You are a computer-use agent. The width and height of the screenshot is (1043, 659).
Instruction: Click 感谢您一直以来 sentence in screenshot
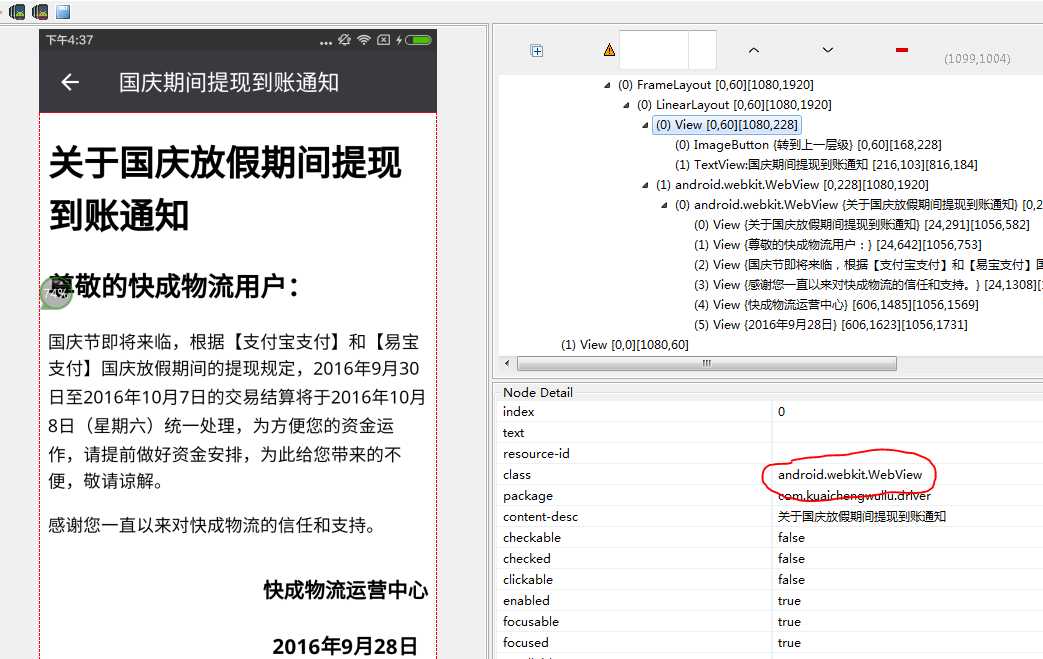[212, 525]
